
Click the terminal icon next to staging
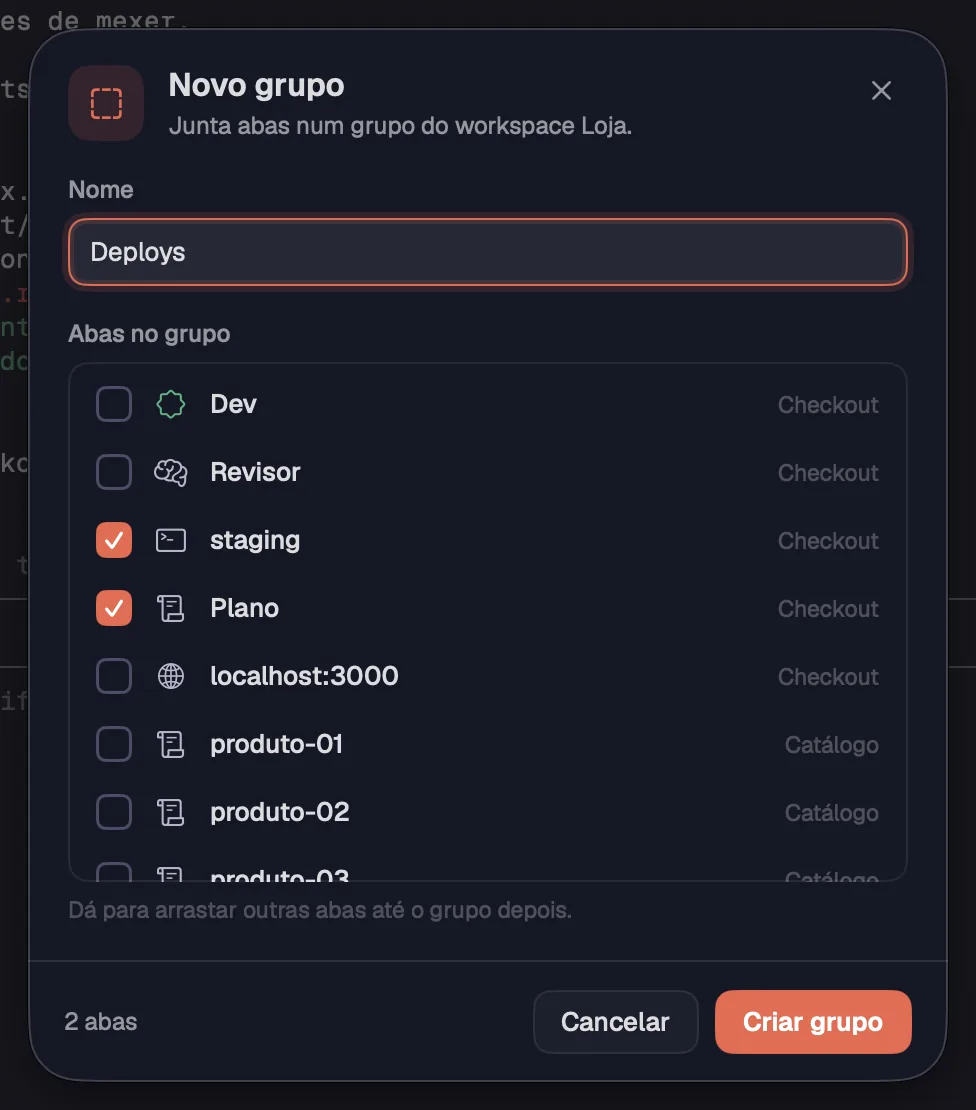pos(171,540)
